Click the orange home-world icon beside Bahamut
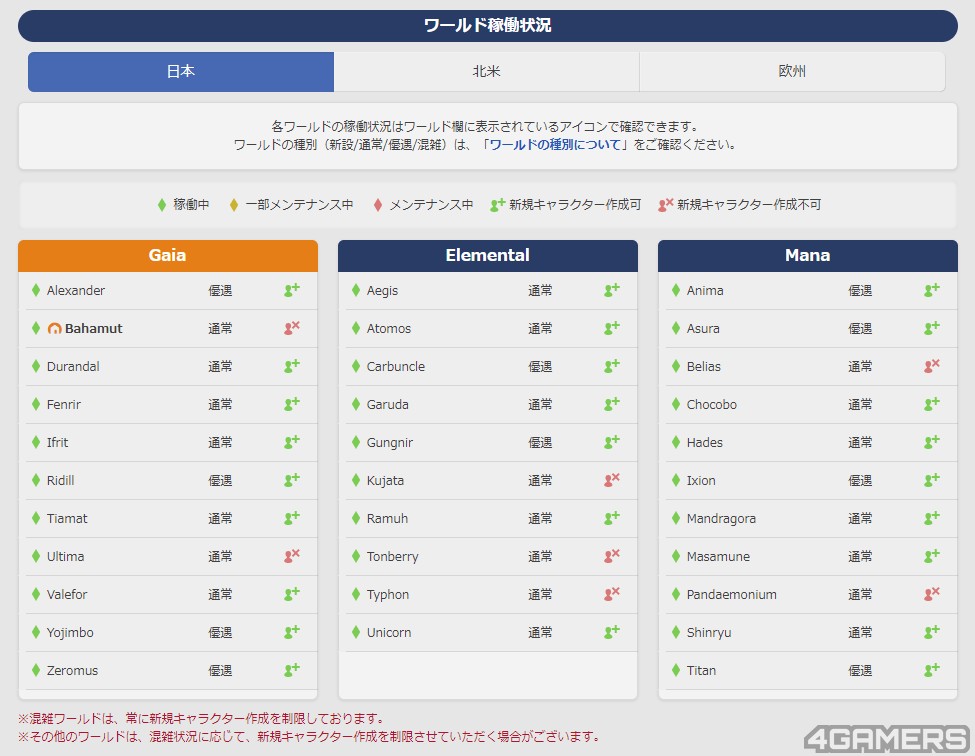 tap(55, 329)
